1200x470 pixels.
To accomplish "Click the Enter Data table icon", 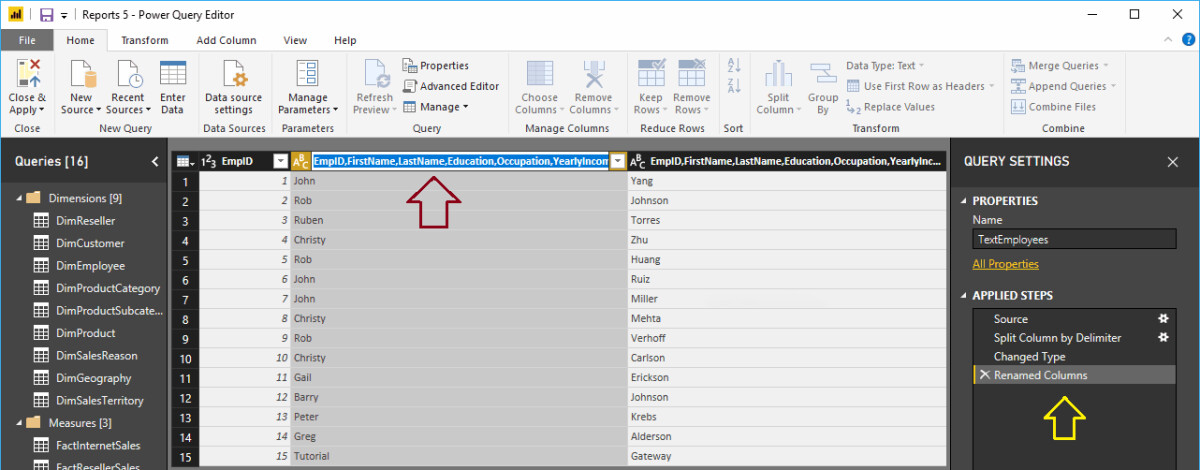I will [x=173, y=73].
